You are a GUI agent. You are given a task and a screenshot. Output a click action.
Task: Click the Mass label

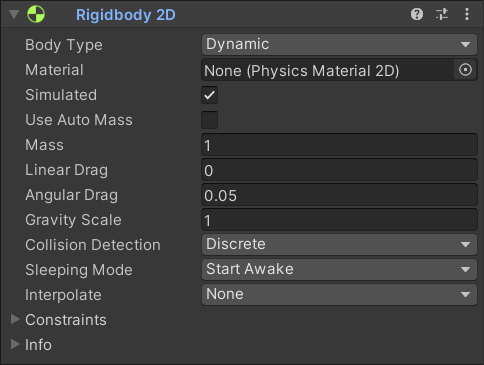(x=44, y=145)
